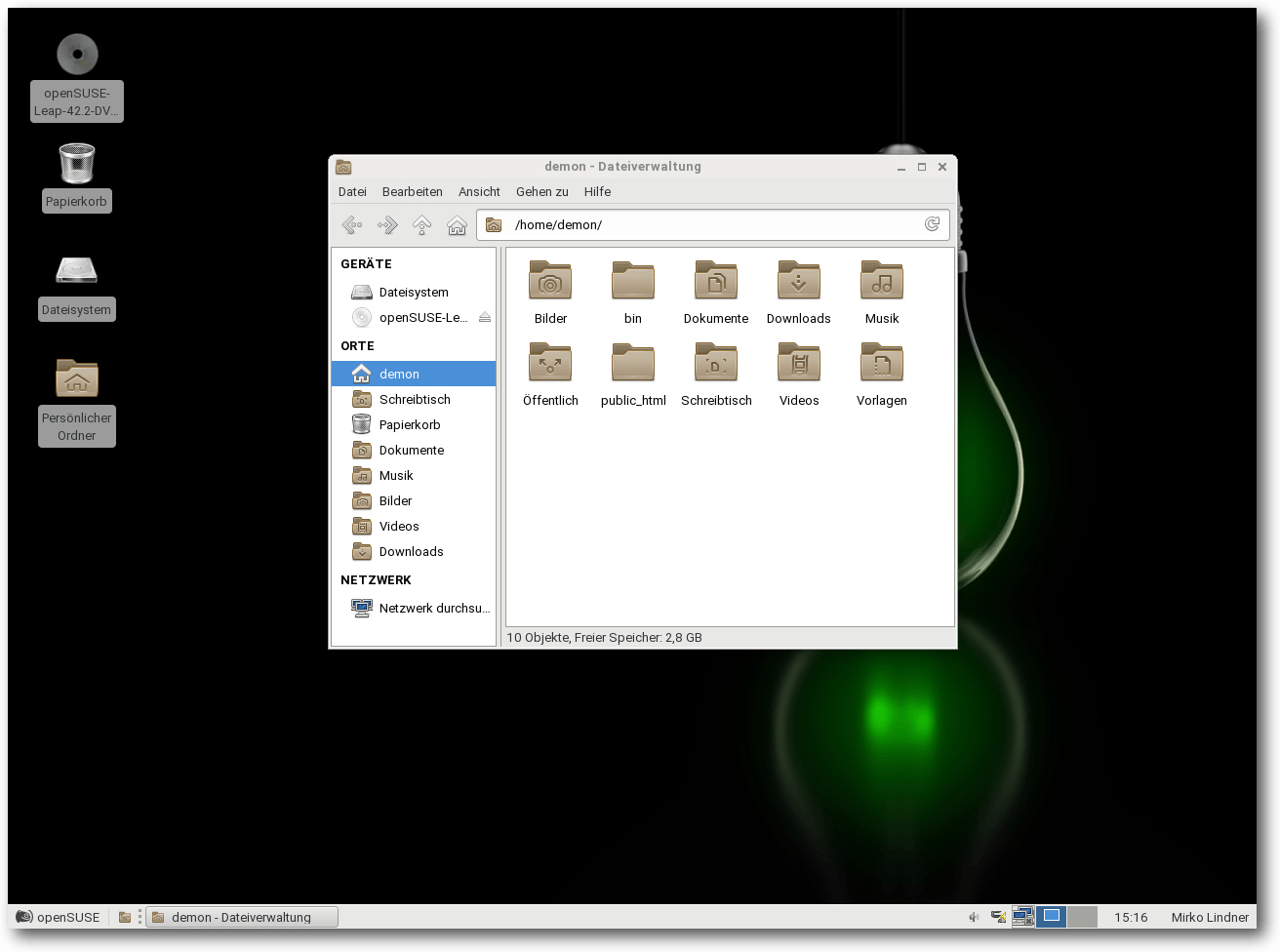The width and height of the screenshot is (1280, 952).
Task: Click the back navigation arrow
Action: tap(352, 225)
